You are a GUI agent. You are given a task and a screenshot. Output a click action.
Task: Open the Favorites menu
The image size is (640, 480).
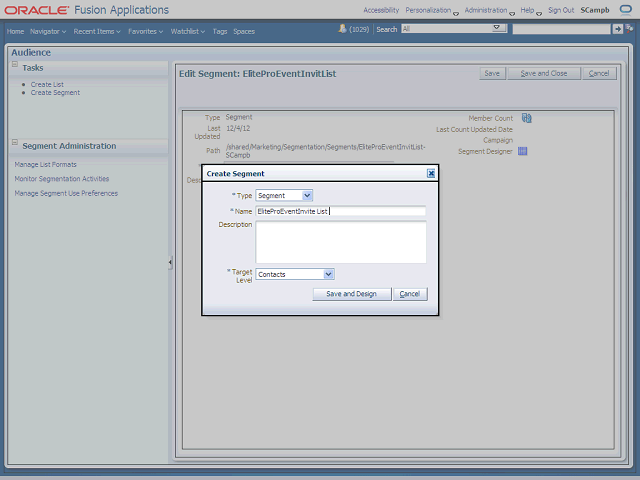(x=145, y=31)
